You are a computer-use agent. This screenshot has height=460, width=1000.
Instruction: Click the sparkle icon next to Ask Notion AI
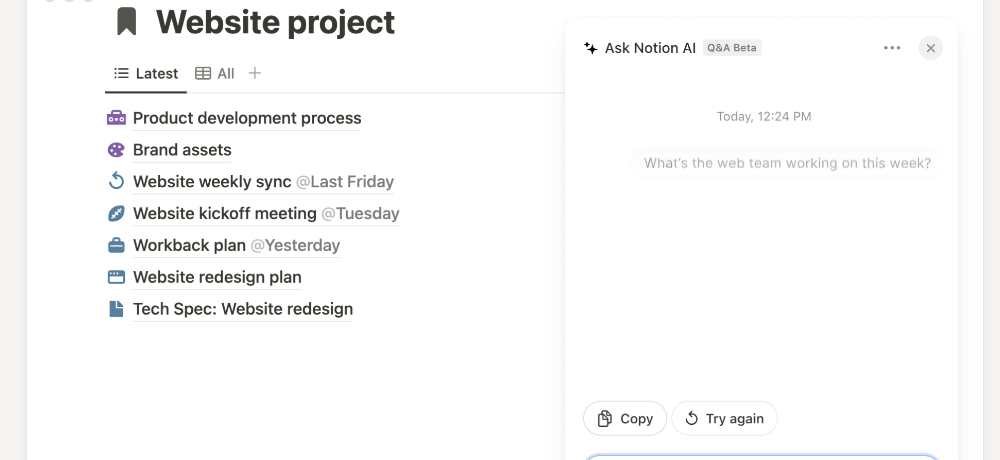(x=591, y=48)
